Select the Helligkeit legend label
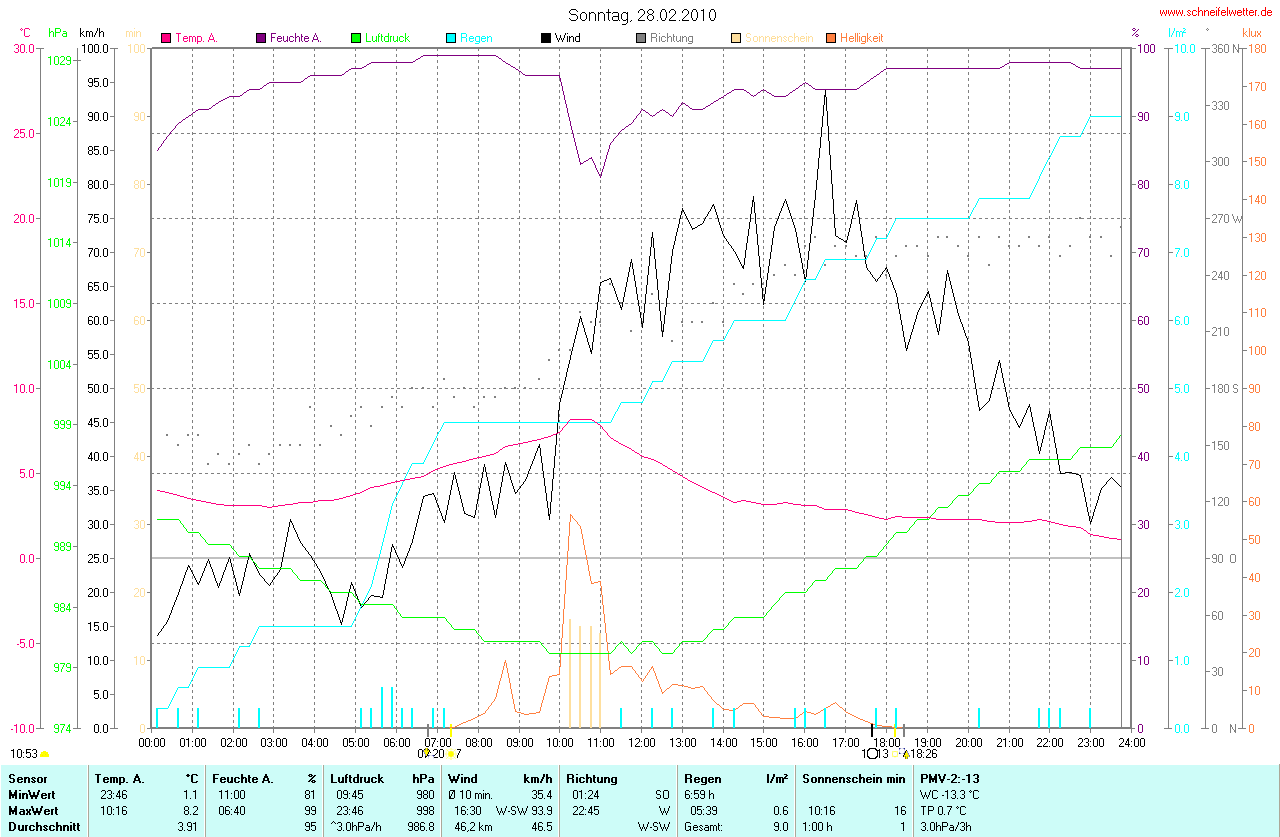The height and width of the screenshot is (837, 1280). click(861, 38)
